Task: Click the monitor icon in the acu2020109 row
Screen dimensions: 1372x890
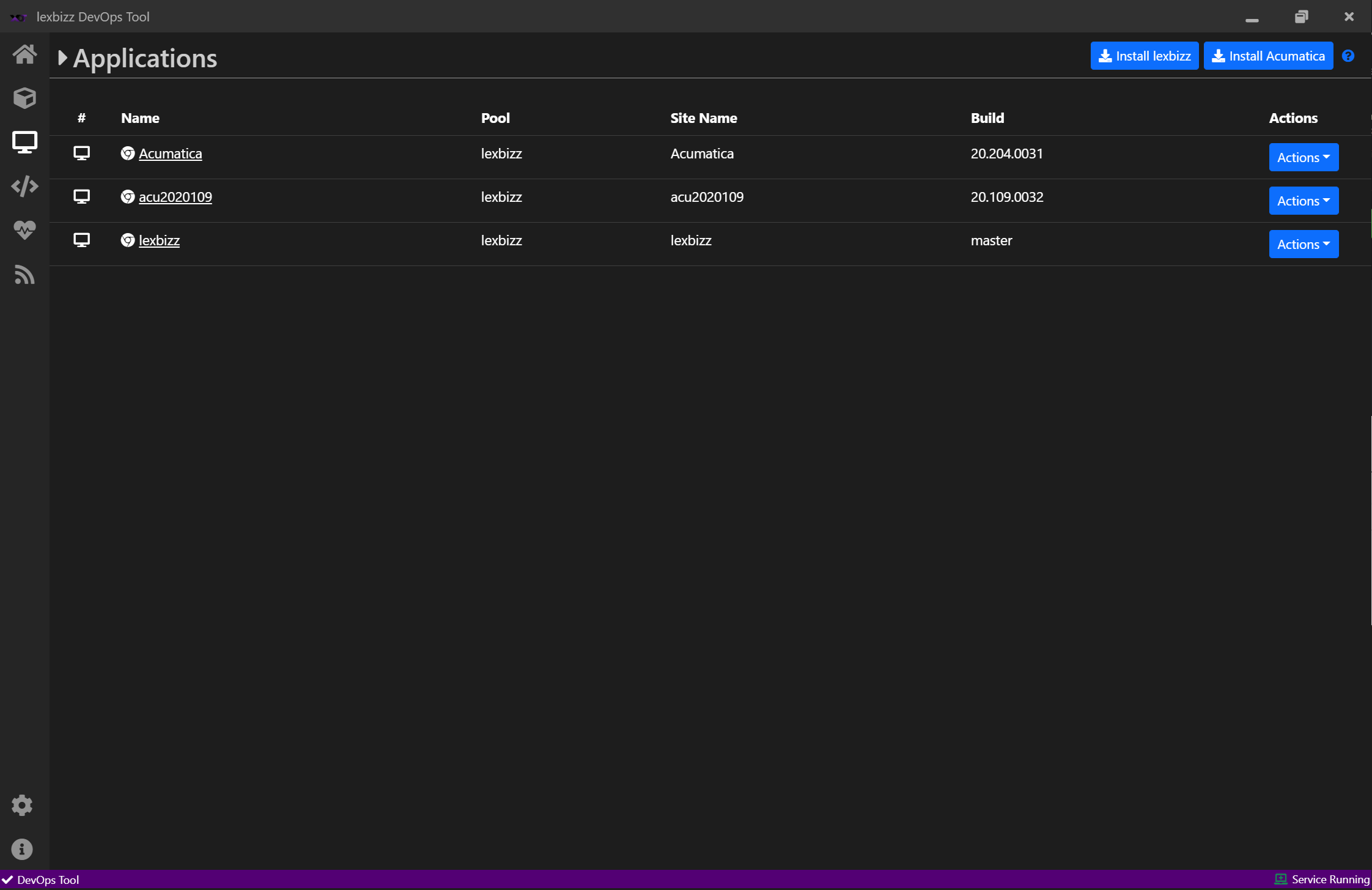Action: (x=81, y=196)
